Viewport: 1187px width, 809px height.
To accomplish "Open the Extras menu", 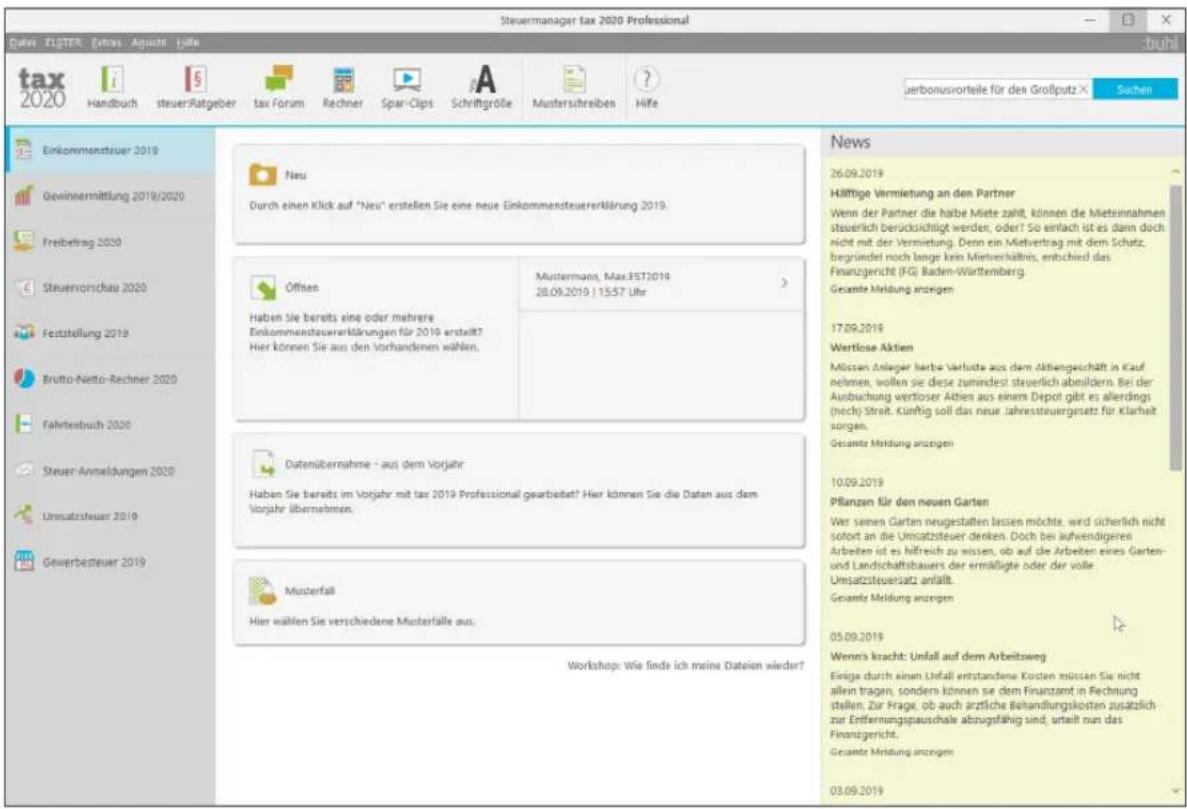I will point(107,42).
